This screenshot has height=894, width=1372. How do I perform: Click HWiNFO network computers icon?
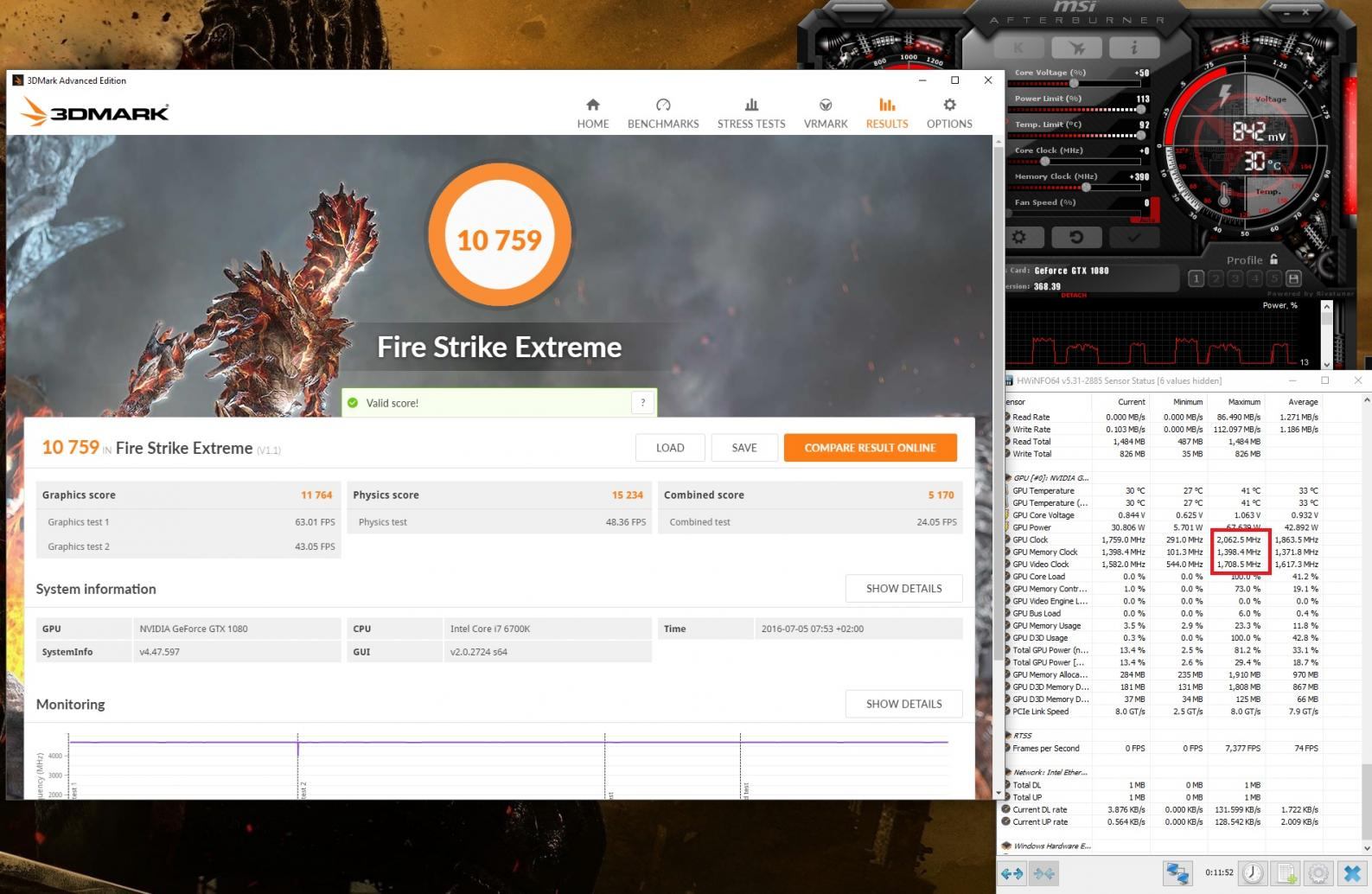coord(1177,873)
